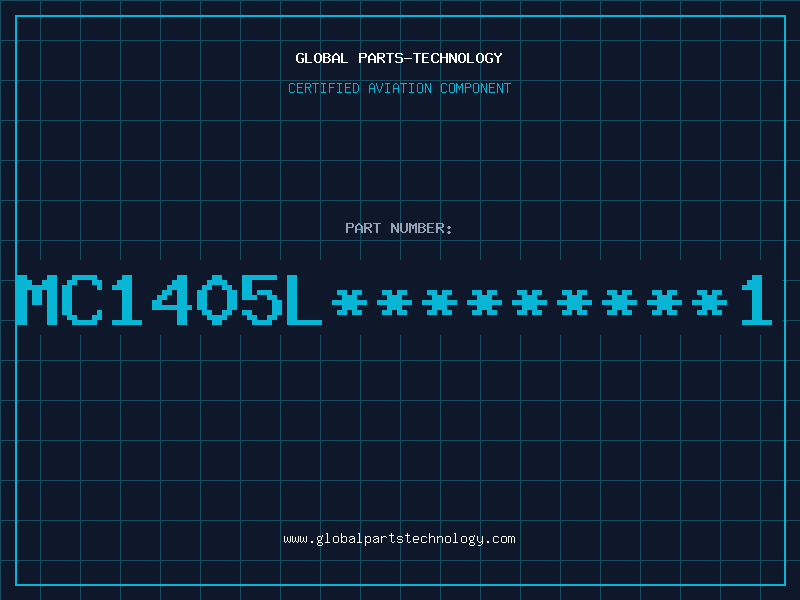The width and height of the screenshot is (800, 600).
Task: Click the seventh asterisk in part number
Action: click(x=619, y=302)
